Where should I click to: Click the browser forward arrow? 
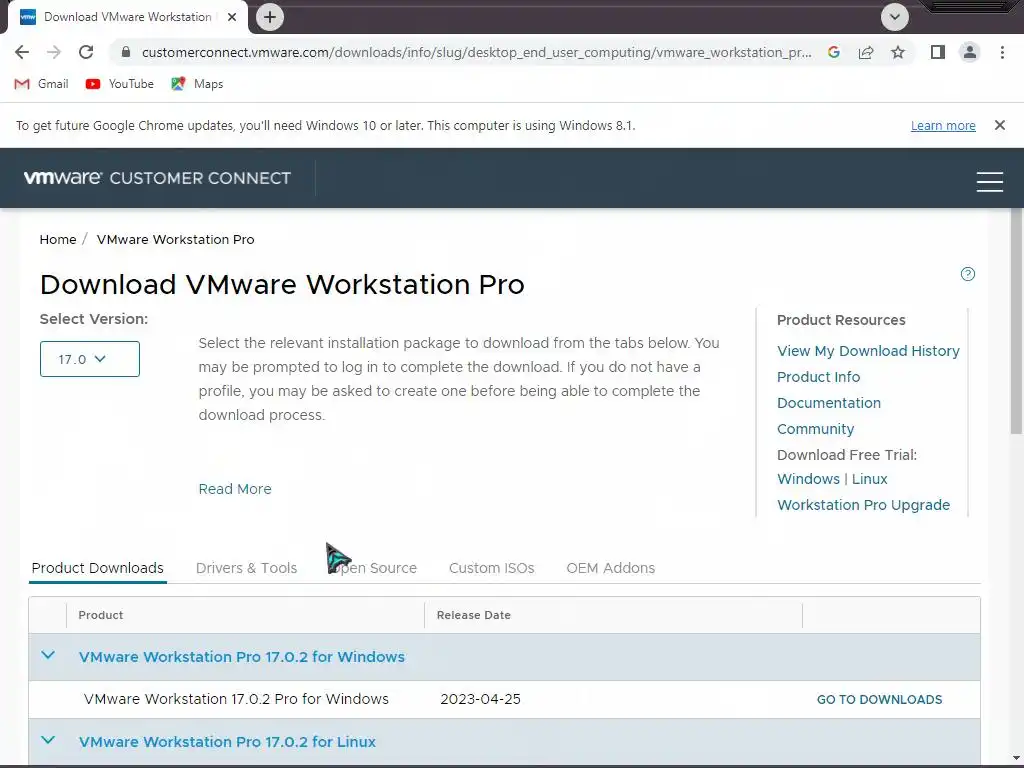tap(54, 52)
